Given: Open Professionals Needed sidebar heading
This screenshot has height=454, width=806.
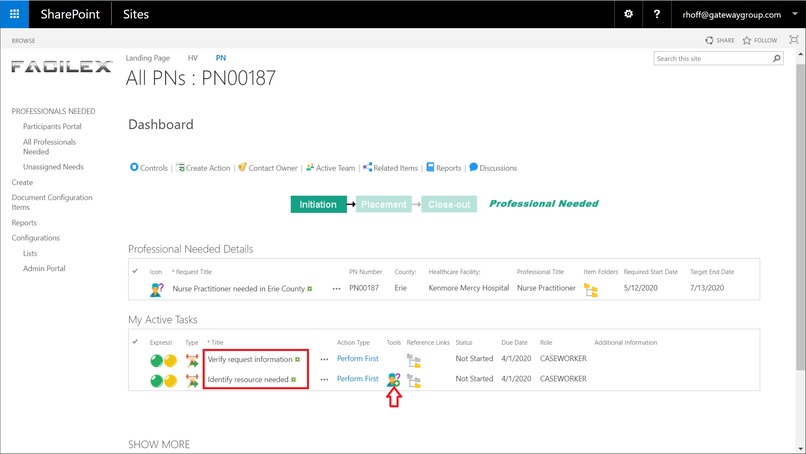Looking at the screenshot, I should point(53,111).
